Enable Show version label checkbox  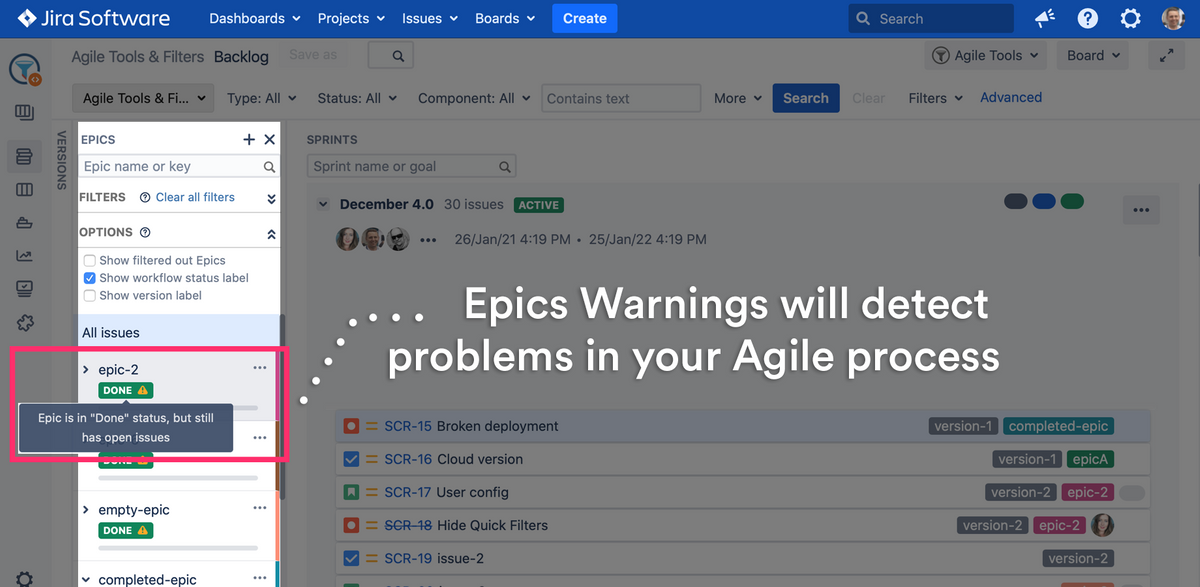pyautogui.click(x=90, y=296)
